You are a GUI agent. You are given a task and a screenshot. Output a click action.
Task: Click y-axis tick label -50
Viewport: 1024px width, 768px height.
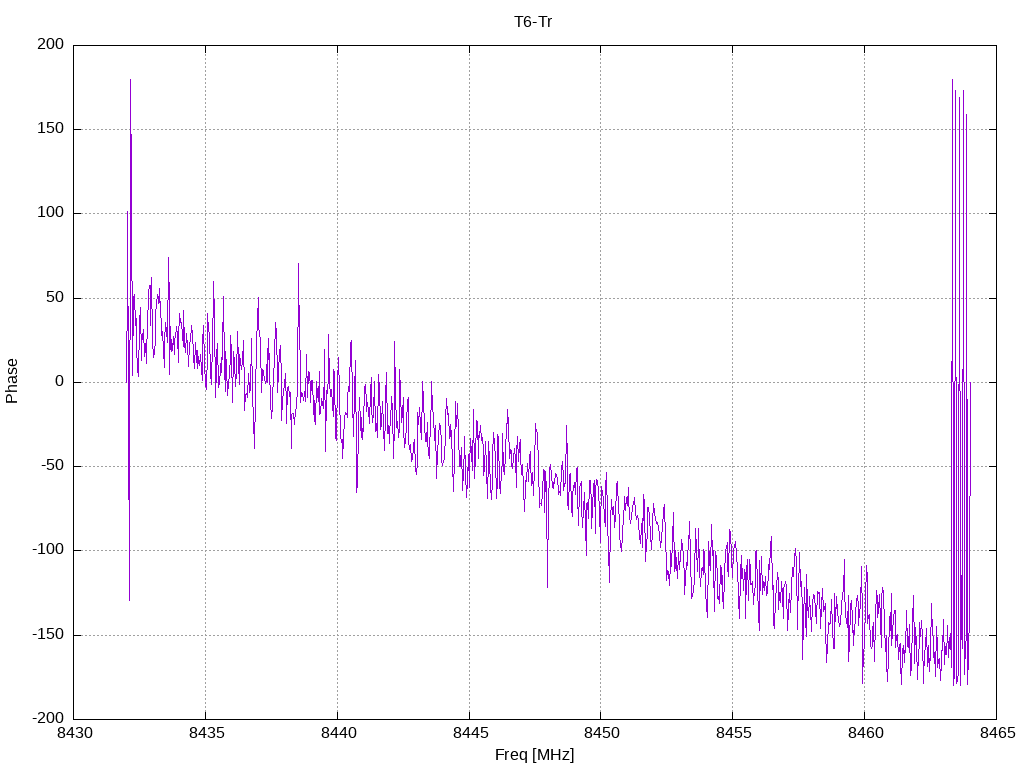pyautogui.click(x=53, y=466)
